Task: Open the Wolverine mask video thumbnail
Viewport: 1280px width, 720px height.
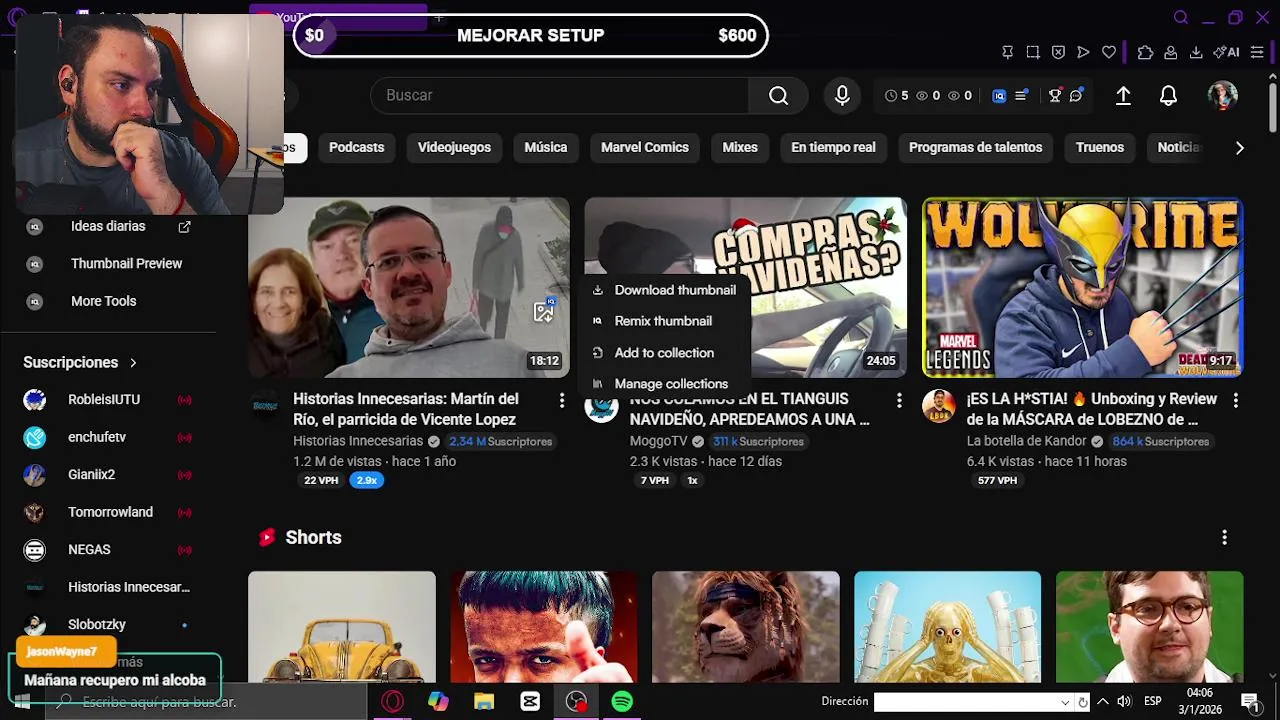Action: pos(1083,287)
